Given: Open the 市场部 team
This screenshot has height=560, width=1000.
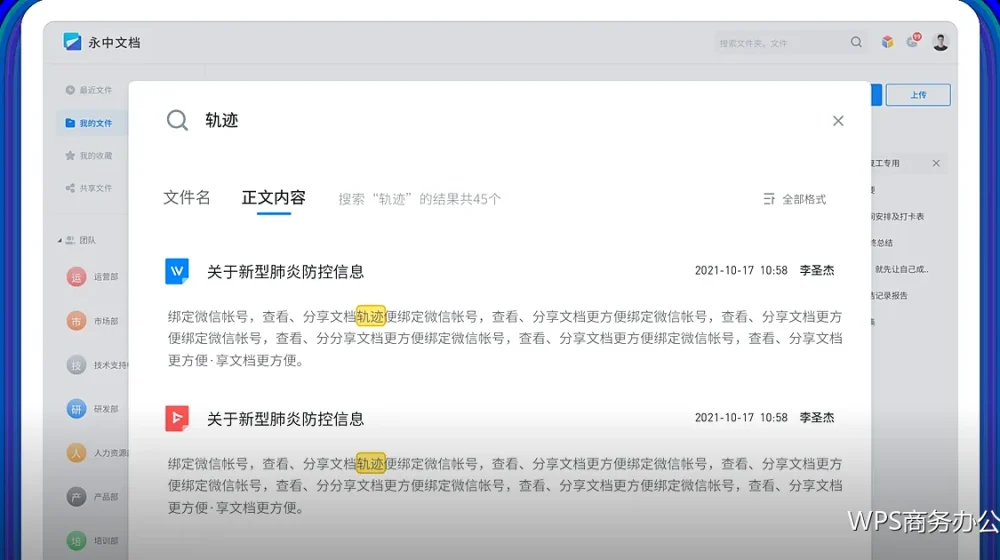Looking at the screenshot, I should point(92,321).
